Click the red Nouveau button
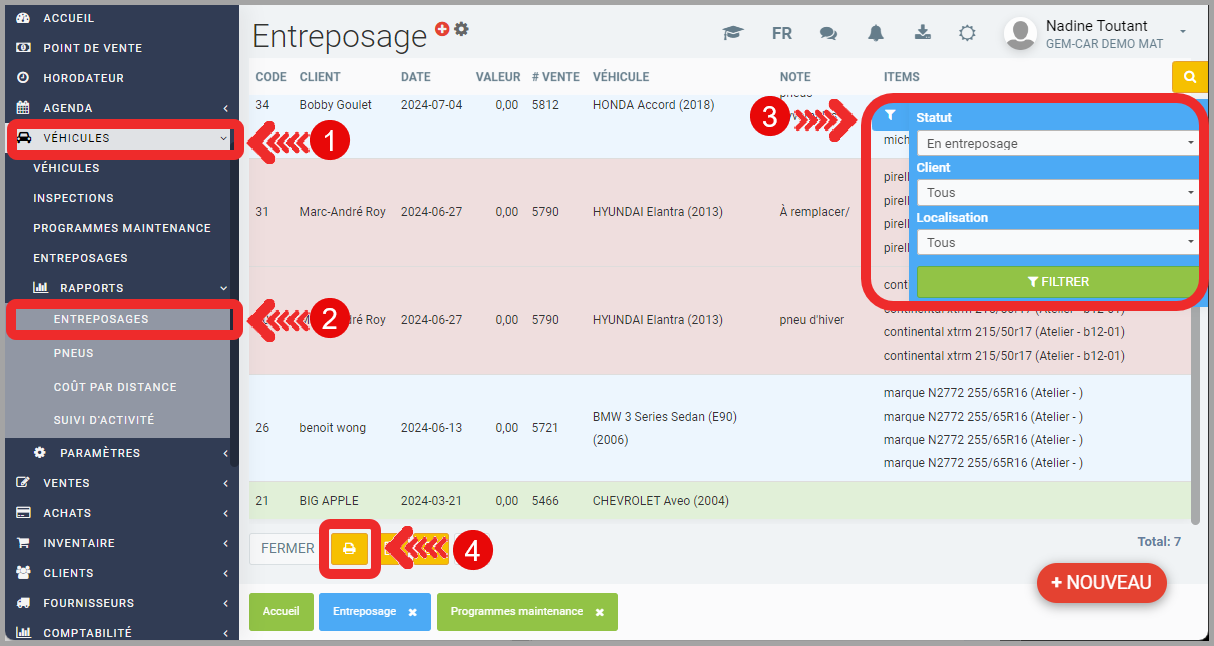 pos(1101,582)
